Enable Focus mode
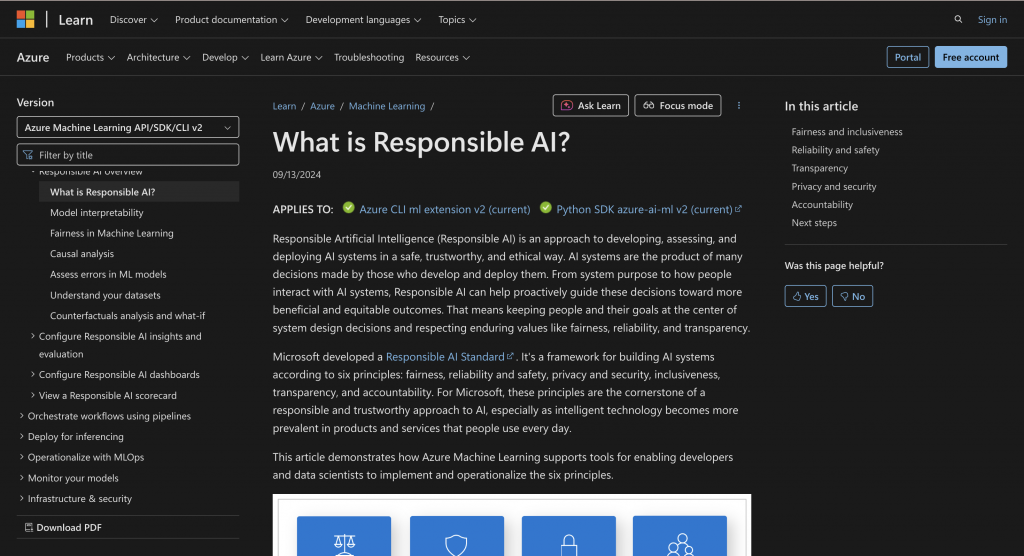 (x=678, y=105)
